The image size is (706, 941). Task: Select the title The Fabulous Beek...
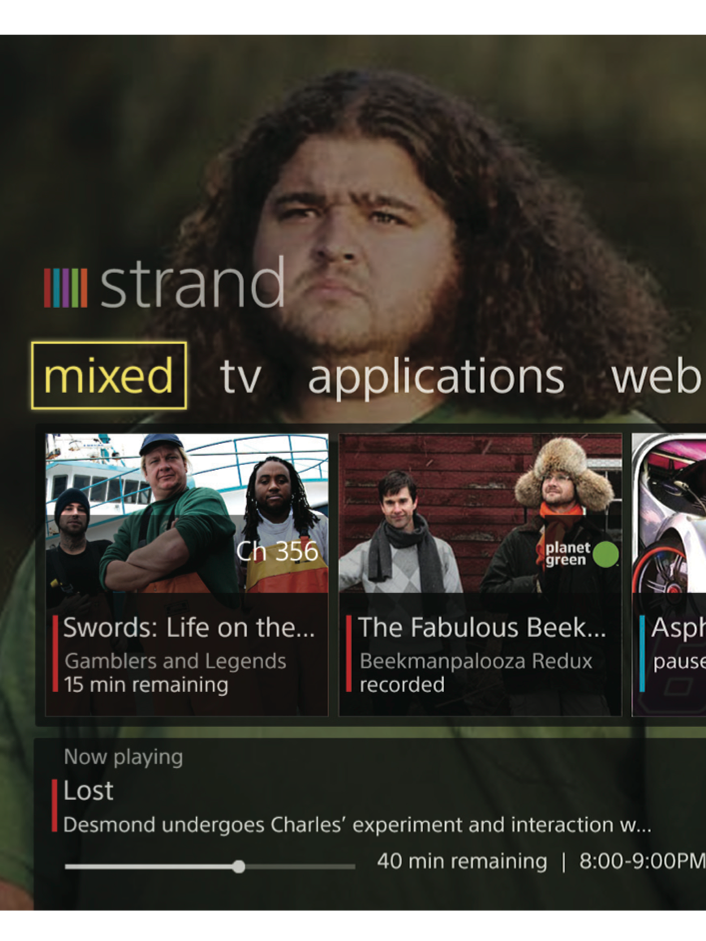[482, 628]
